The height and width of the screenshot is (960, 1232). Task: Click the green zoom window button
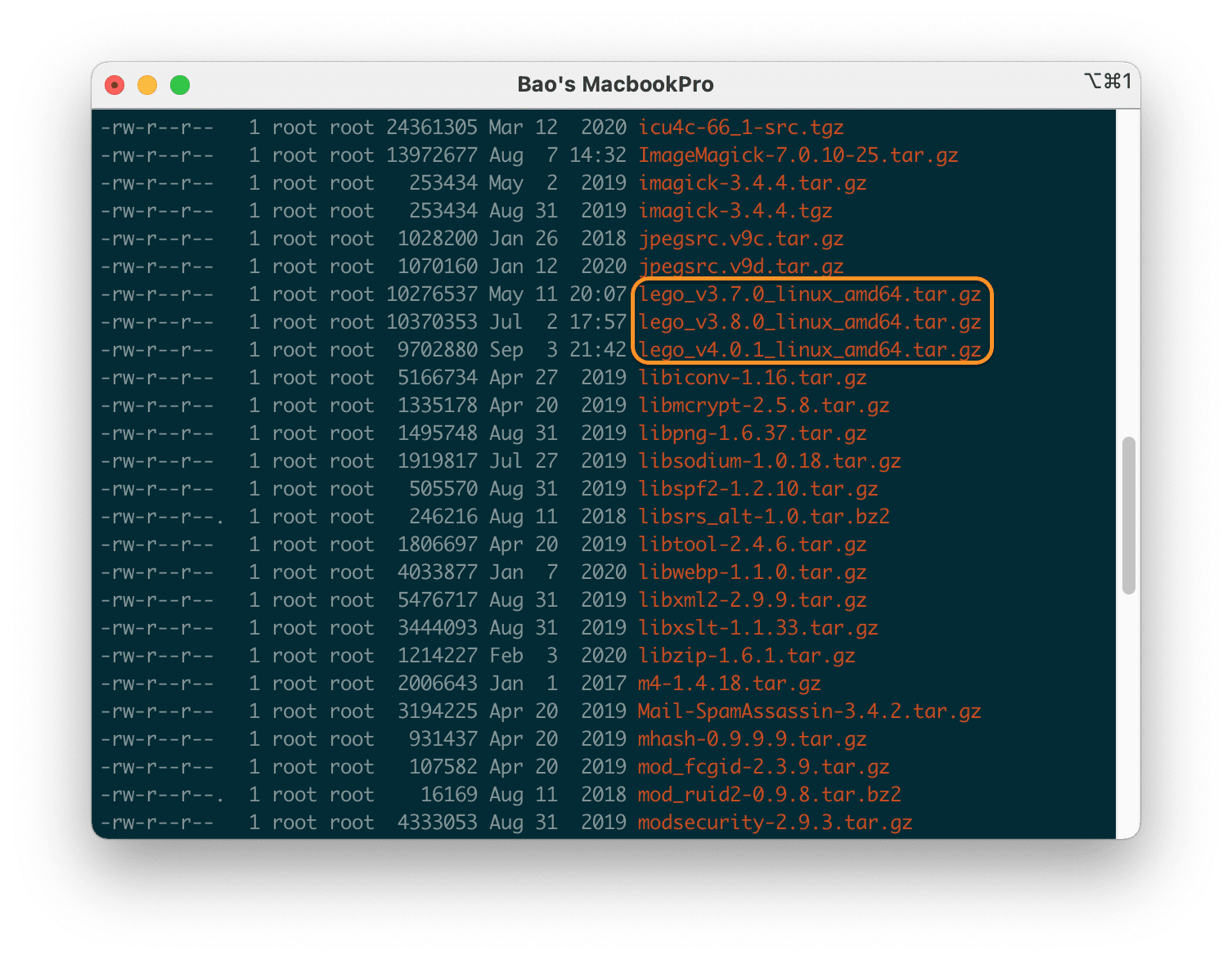[x=180, y=85]
